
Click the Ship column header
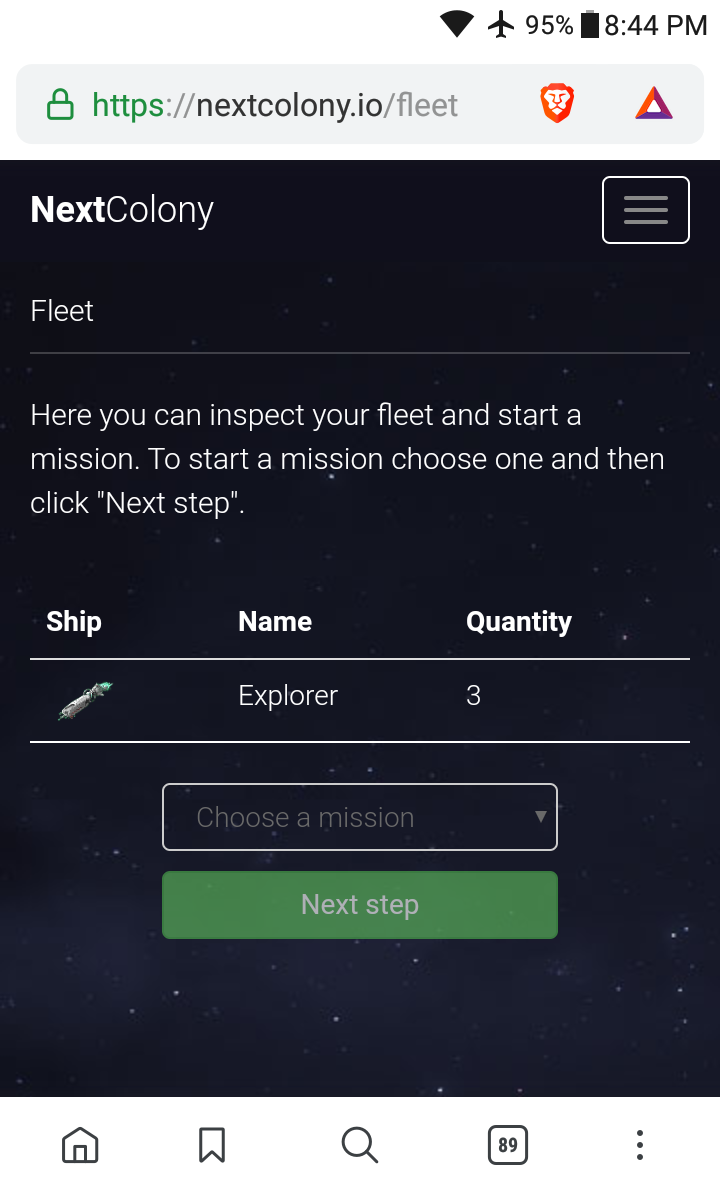point(74,622)
